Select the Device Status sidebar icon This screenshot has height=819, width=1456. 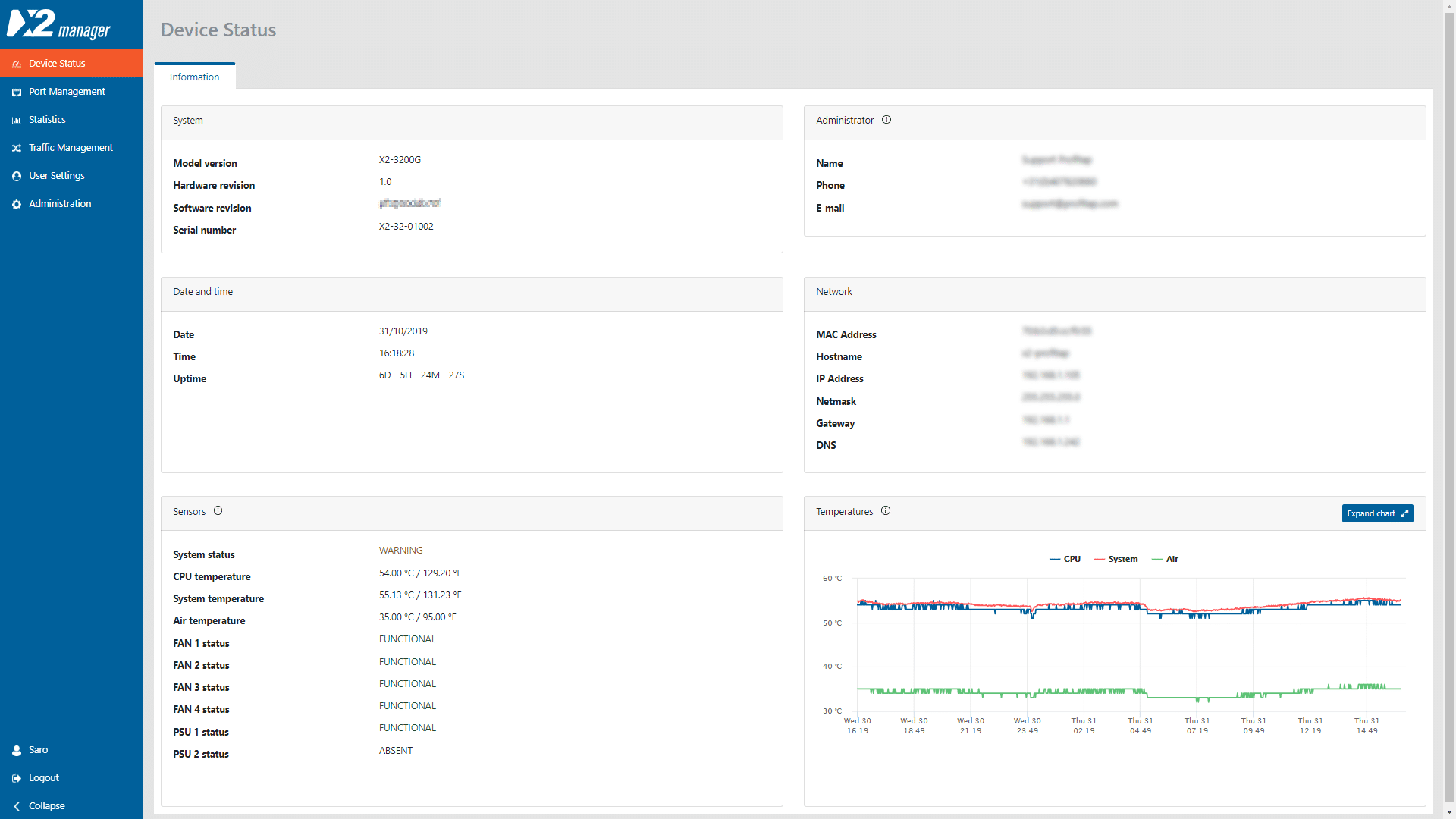click(x=17, y=64)
